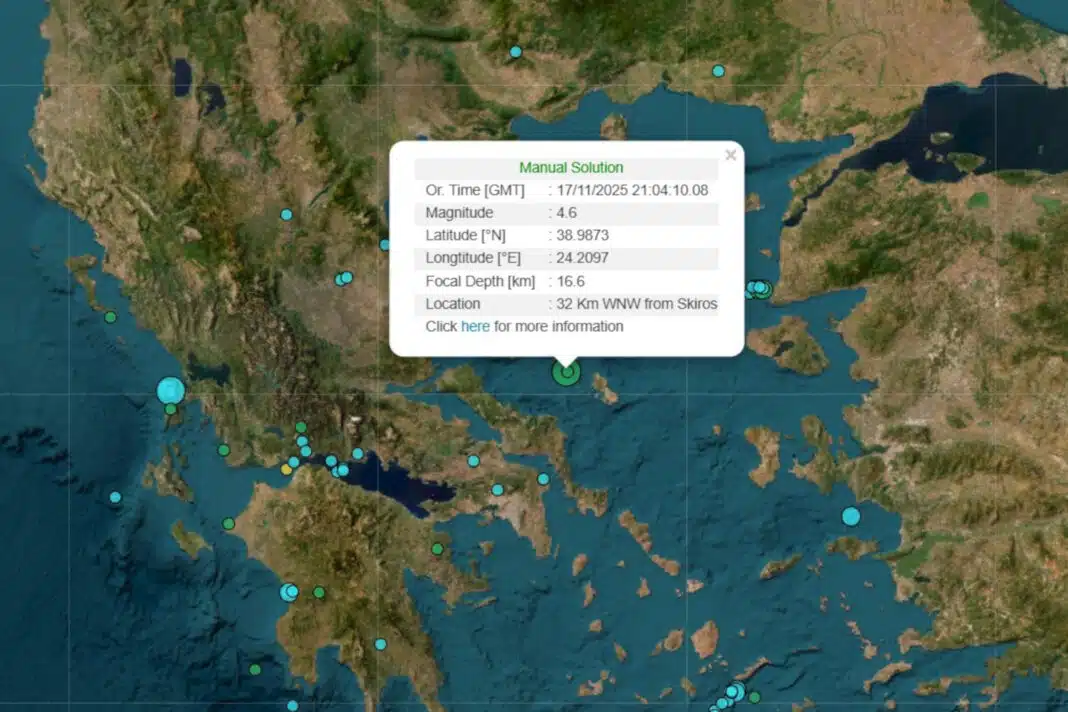Click the green marker near Corfu's coast
1068x712 pixels.
click(110, 317)
